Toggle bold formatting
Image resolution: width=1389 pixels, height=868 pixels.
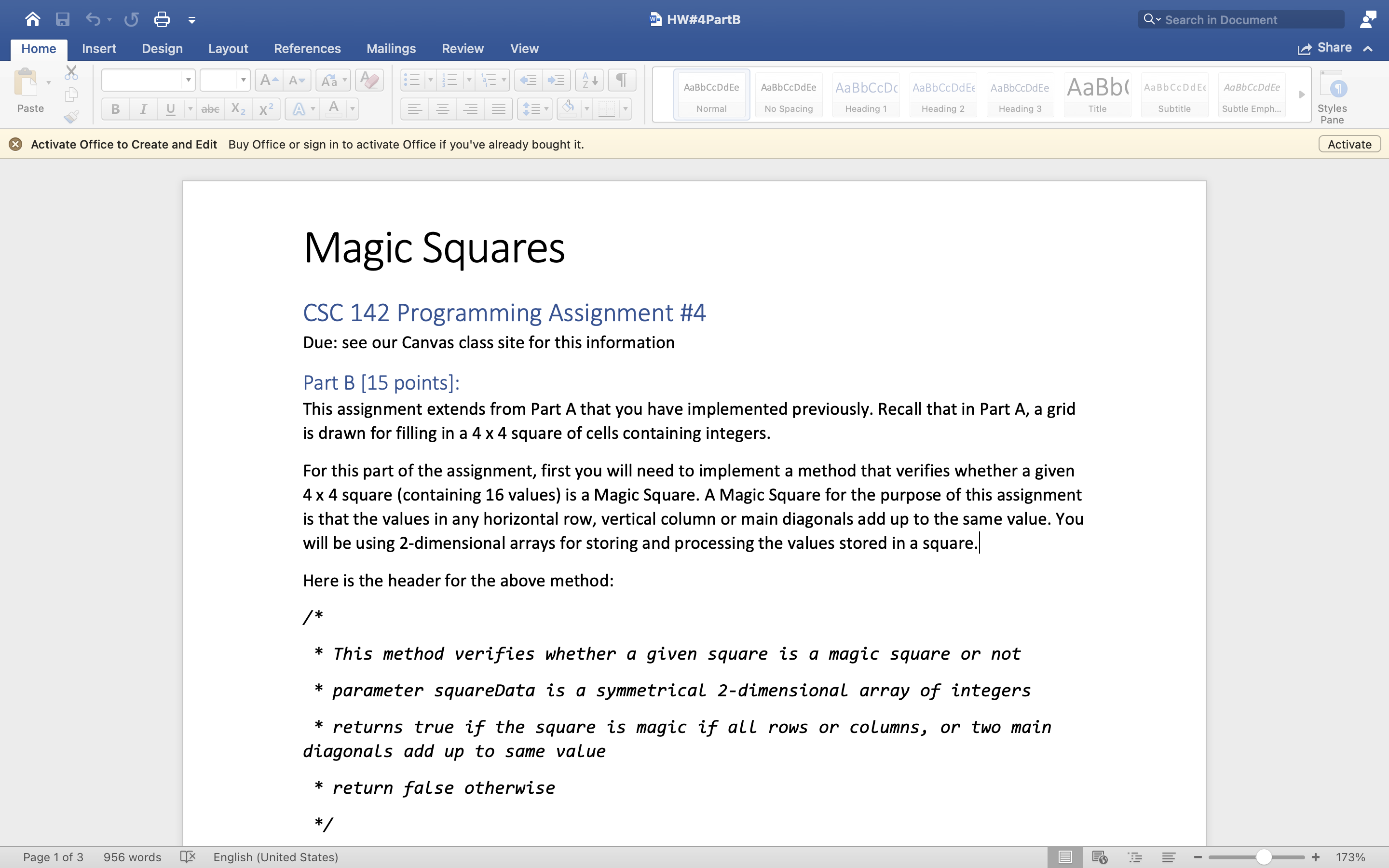[x=115, y=108]
